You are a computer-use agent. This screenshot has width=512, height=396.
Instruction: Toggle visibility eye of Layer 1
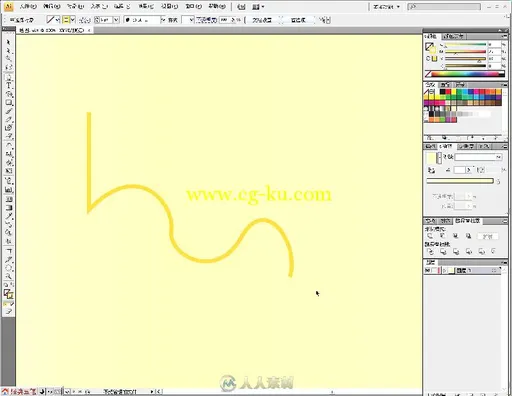pyautogui.click(x=428, y=270)
